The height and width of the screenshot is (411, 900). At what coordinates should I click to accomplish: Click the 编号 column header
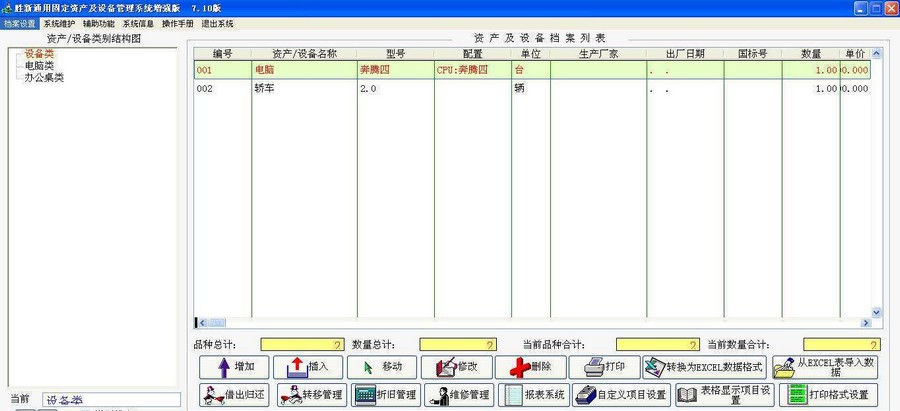223,54
